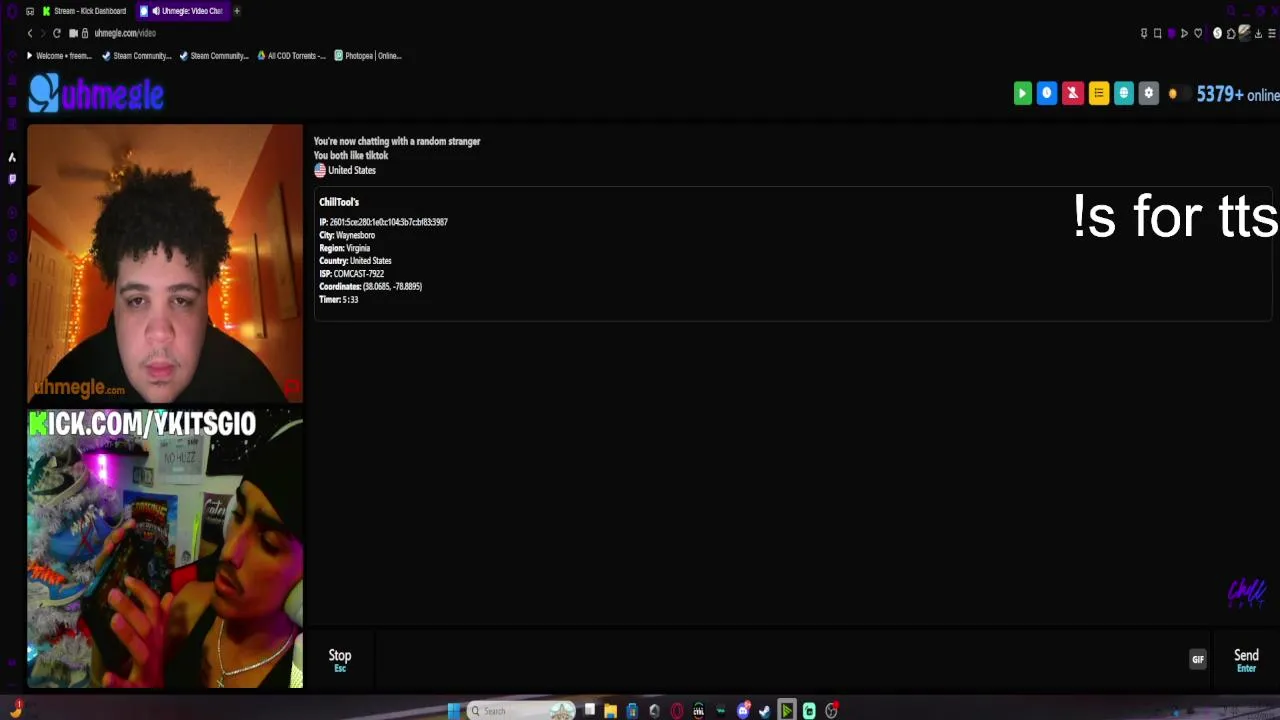Open the first Steam Community bookmark
Screen dimensions: 1280x720
[137, 56]
